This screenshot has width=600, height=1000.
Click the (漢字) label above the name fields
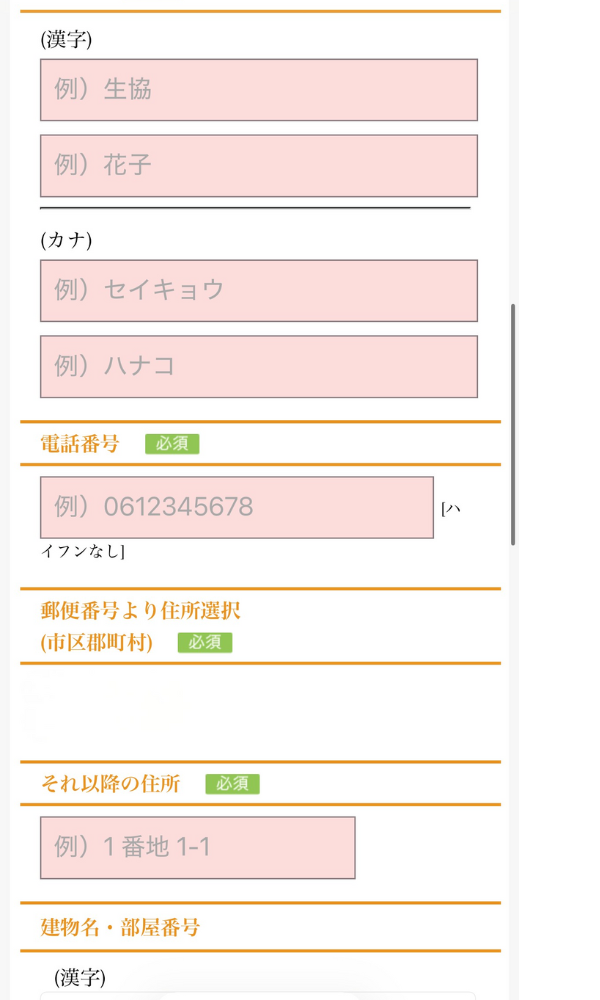(x=66, y=40)
